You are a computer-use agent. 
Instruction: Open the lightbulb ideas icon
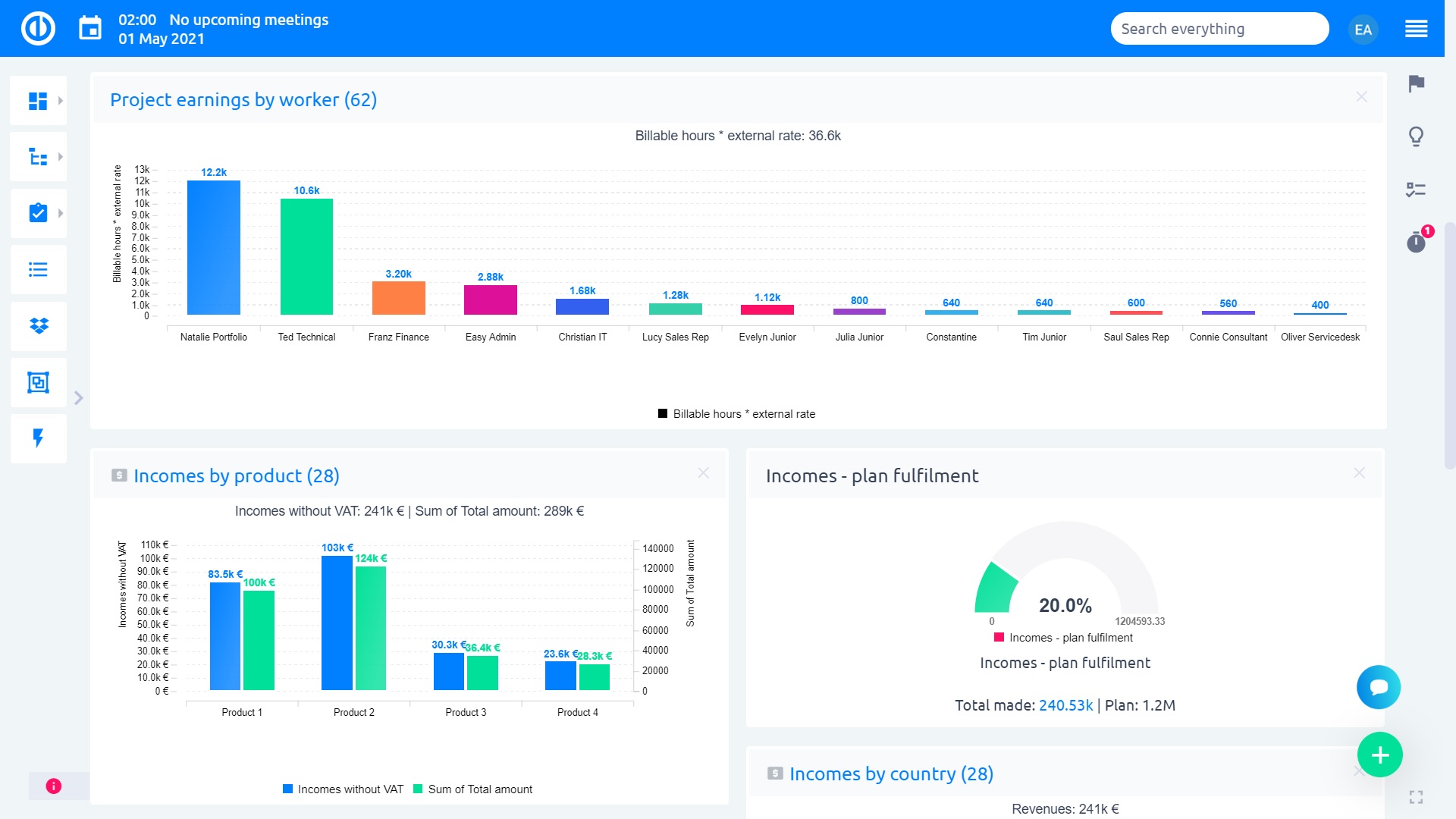[x=1415, y=137]
